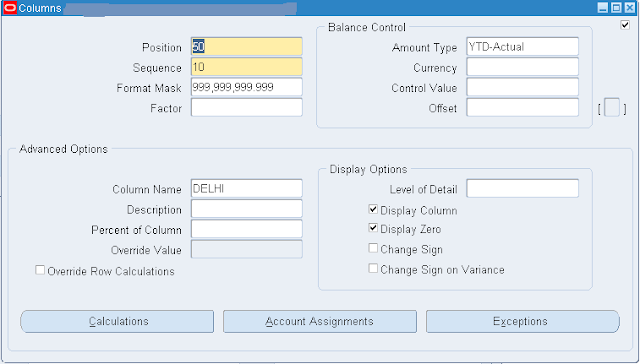Viewport: 640px width, 364px height.
Task: Maximize the Columns window
Action: click(x=616, y=8)
